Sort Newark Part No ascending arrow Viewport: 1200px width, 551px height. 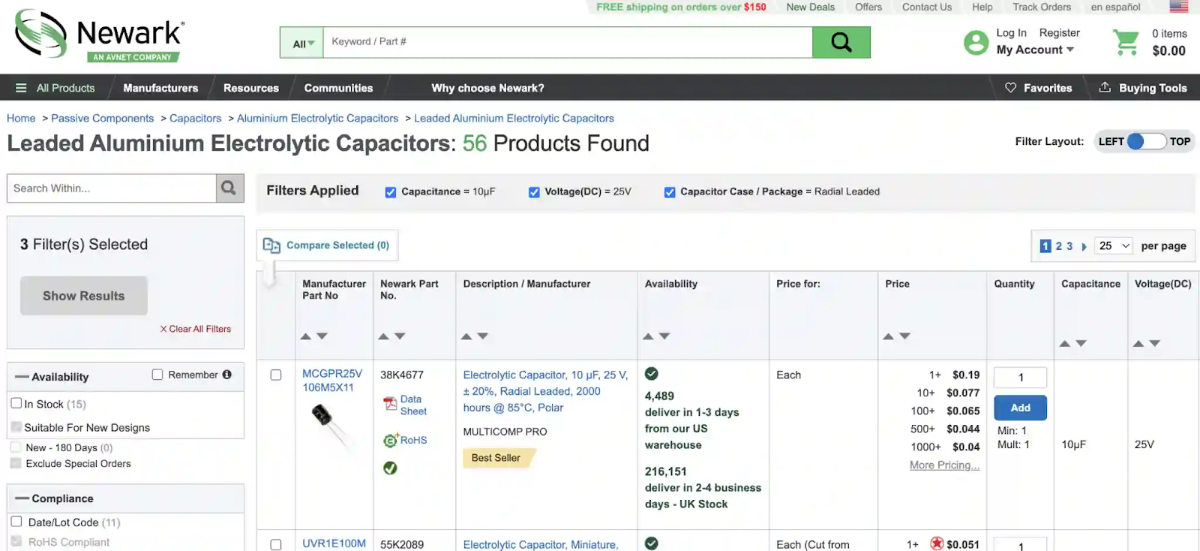(x=385, y=336)
